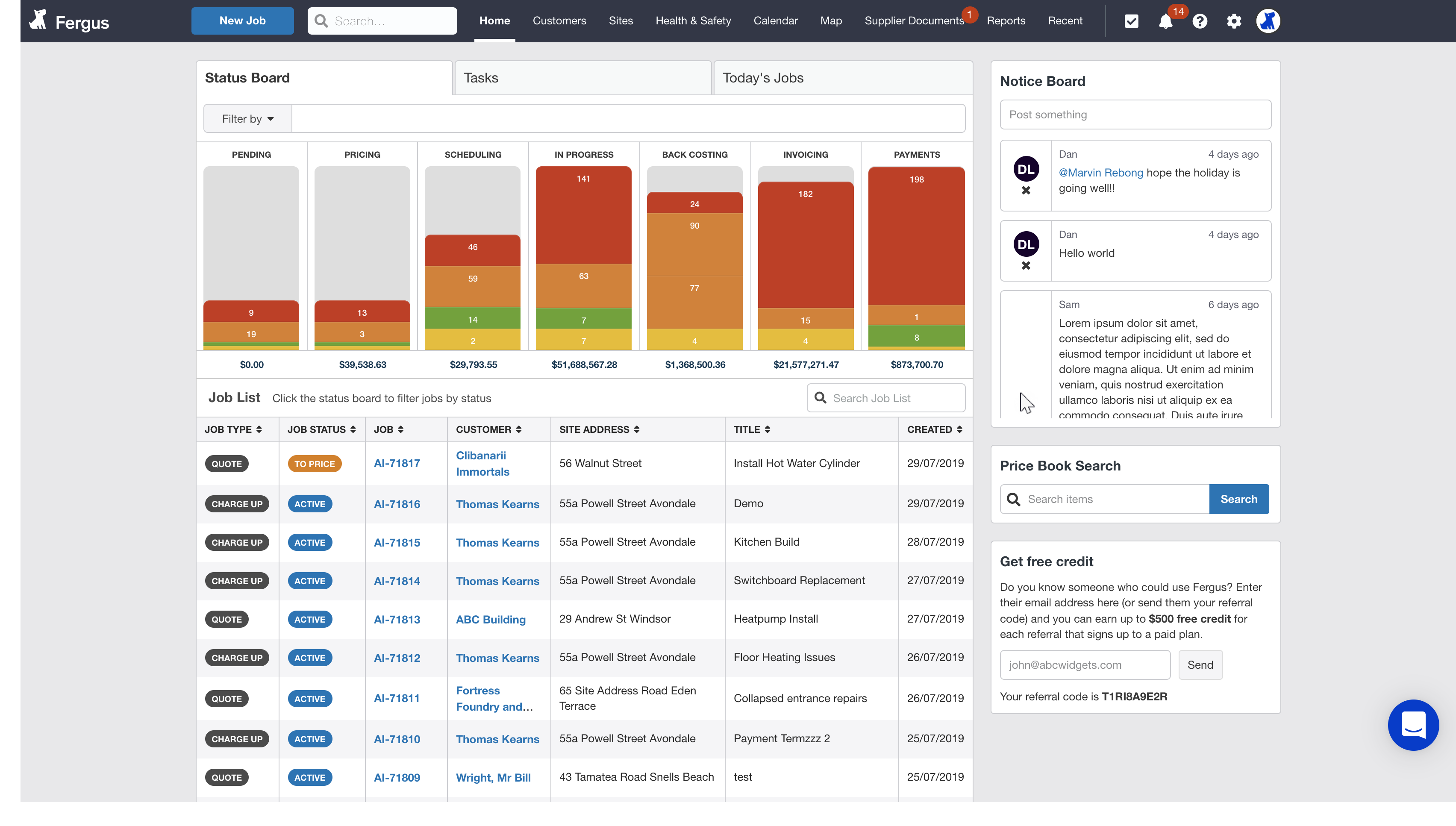Open the tasks checkmark icon in header

pyautogui.click(x=1131, y=21)
